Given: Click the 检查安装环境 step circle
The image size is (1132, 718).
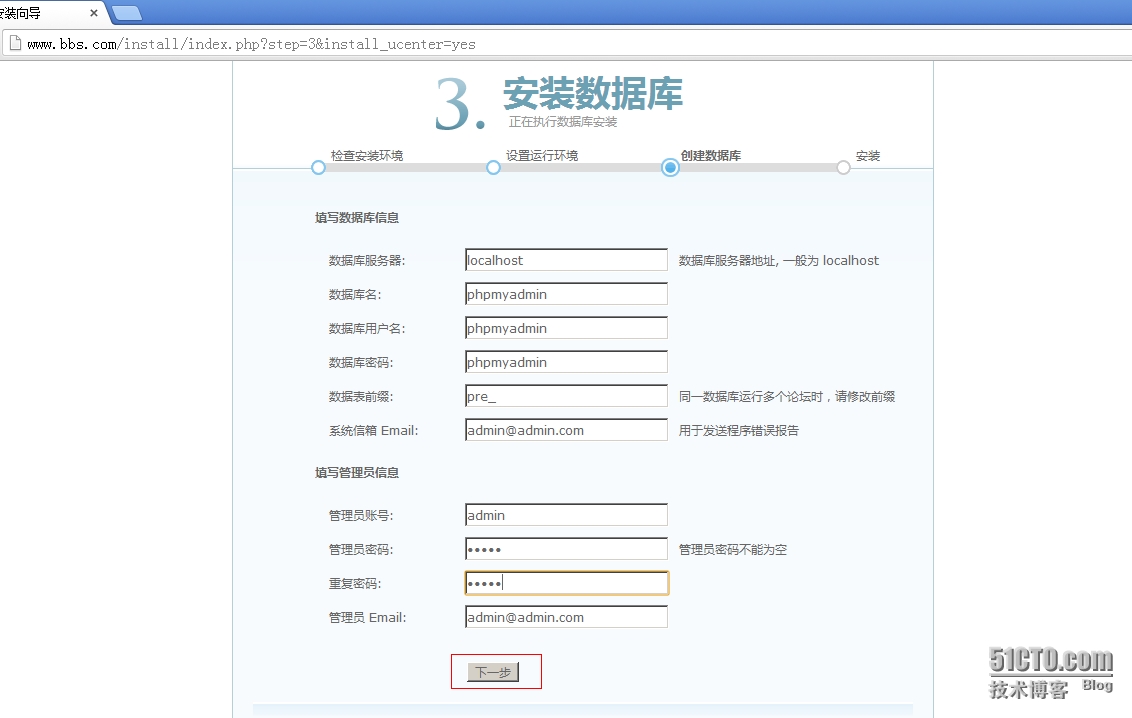Looking at the screenshot, I should [318, 167].
